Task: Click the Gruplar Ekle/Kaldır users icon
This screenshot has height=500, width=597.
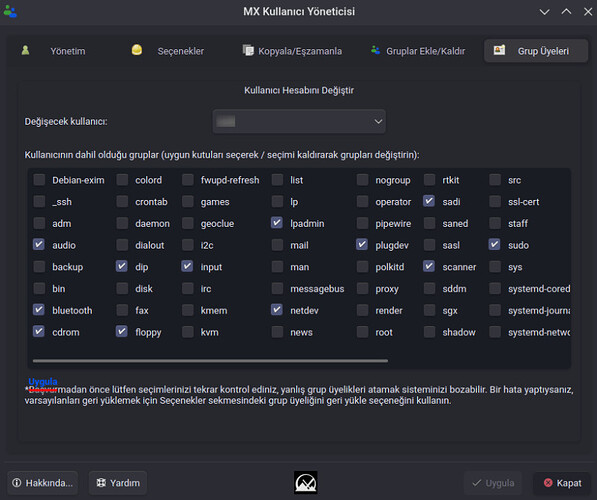Action: (x=375, y=50)
